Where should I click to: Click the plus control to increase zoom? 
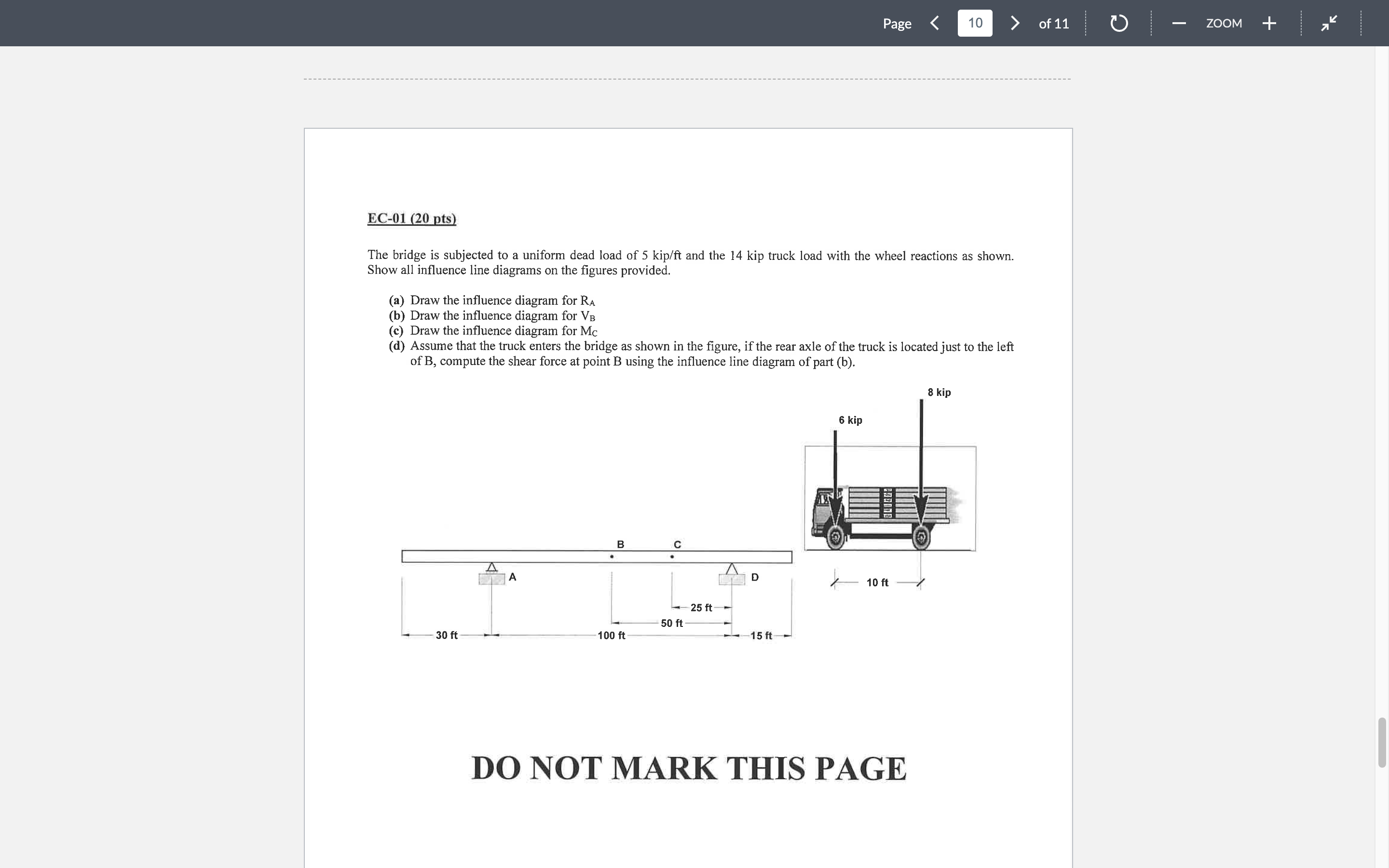tap(1269, 23)
